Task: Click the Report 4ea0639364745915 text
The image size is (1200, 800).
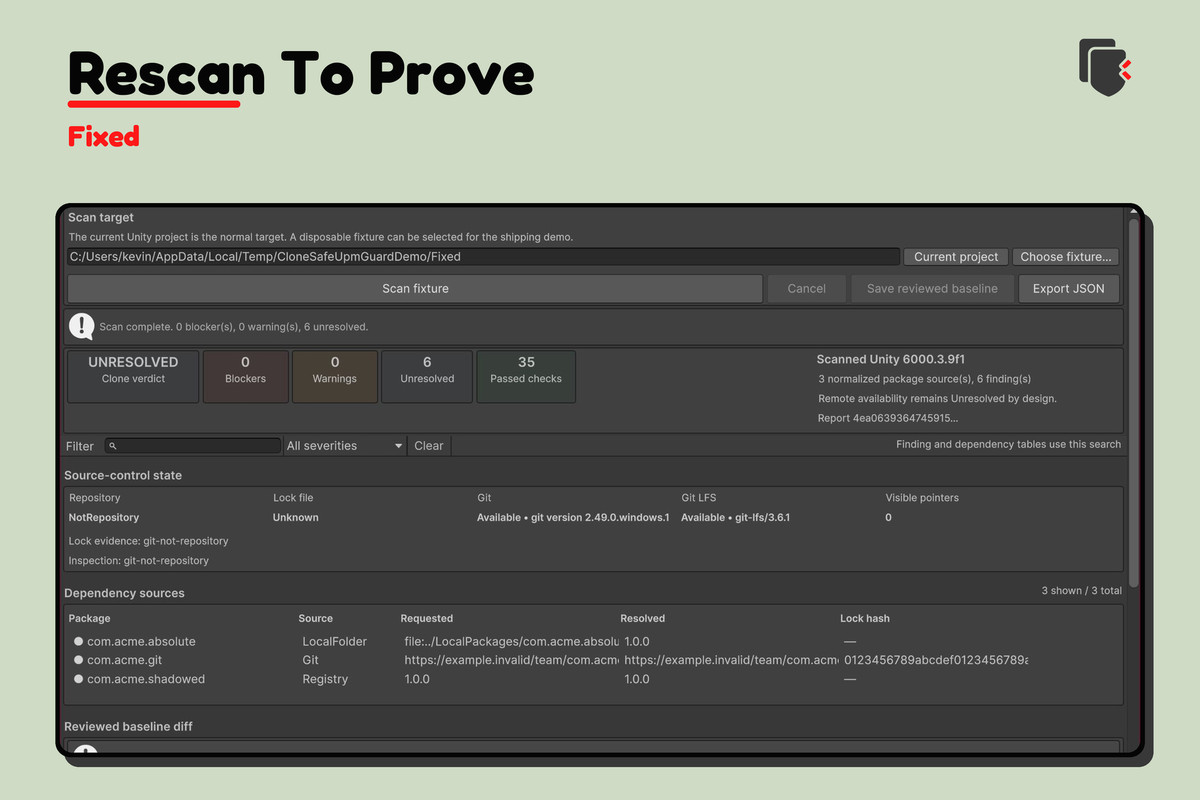Action: click(x=888, y=418)
